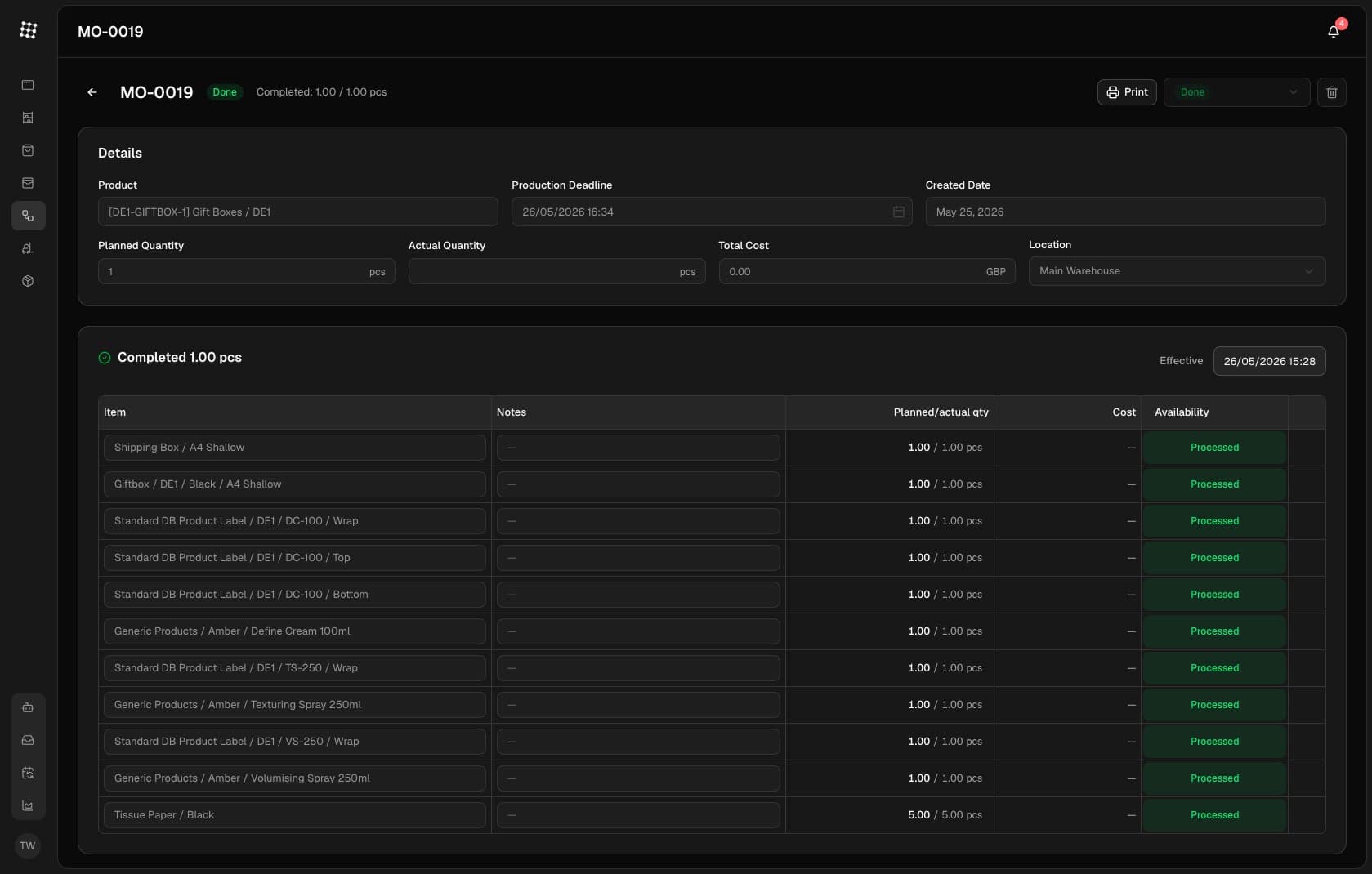This screenshot has width=1372, height=874.
Task: Click the Notes field for Shipping Box row
Action: point(638,448)
